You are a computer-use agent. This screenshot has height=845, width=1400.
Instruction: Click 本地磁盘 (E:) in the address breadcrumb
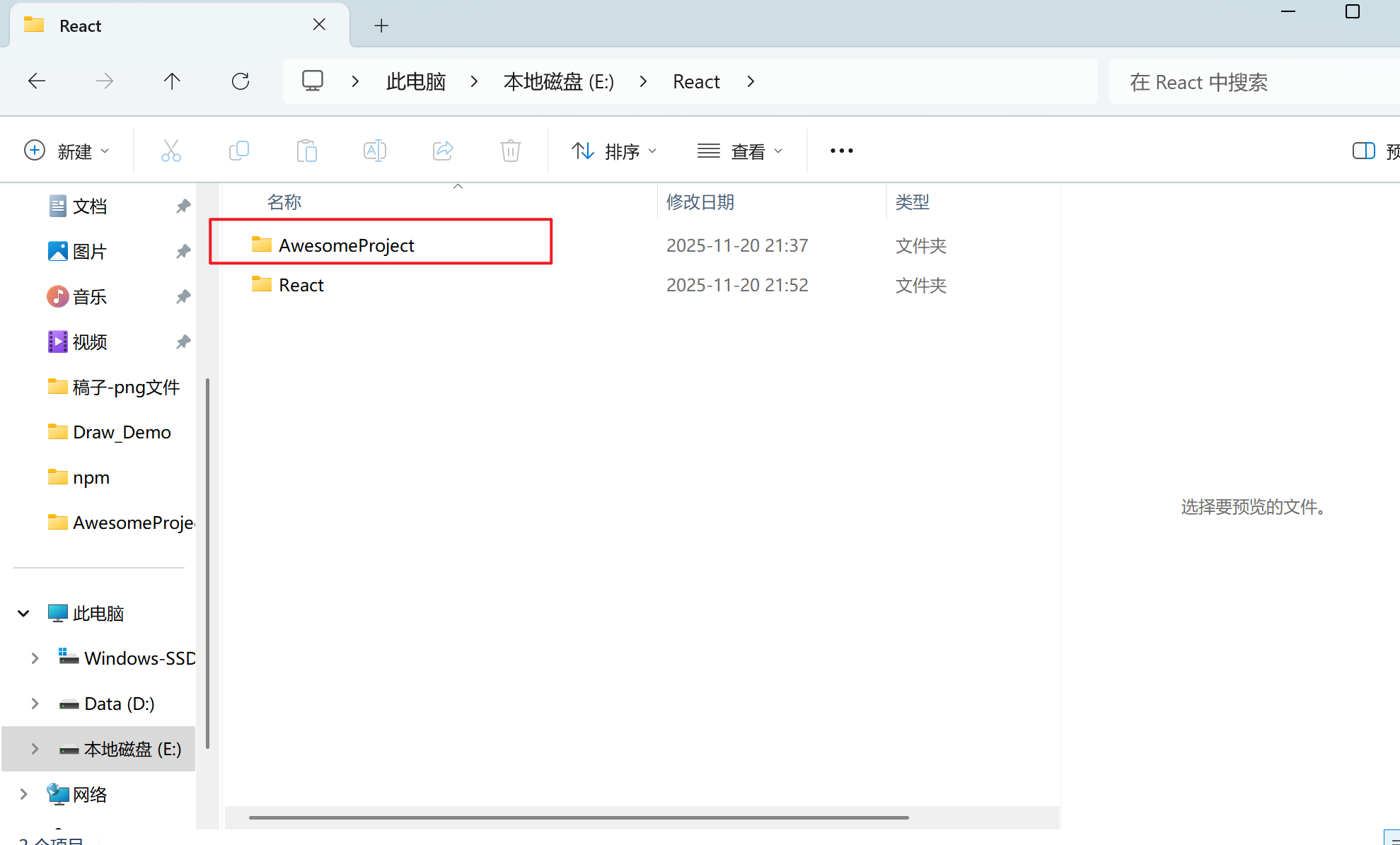click(x=558, y=82)
